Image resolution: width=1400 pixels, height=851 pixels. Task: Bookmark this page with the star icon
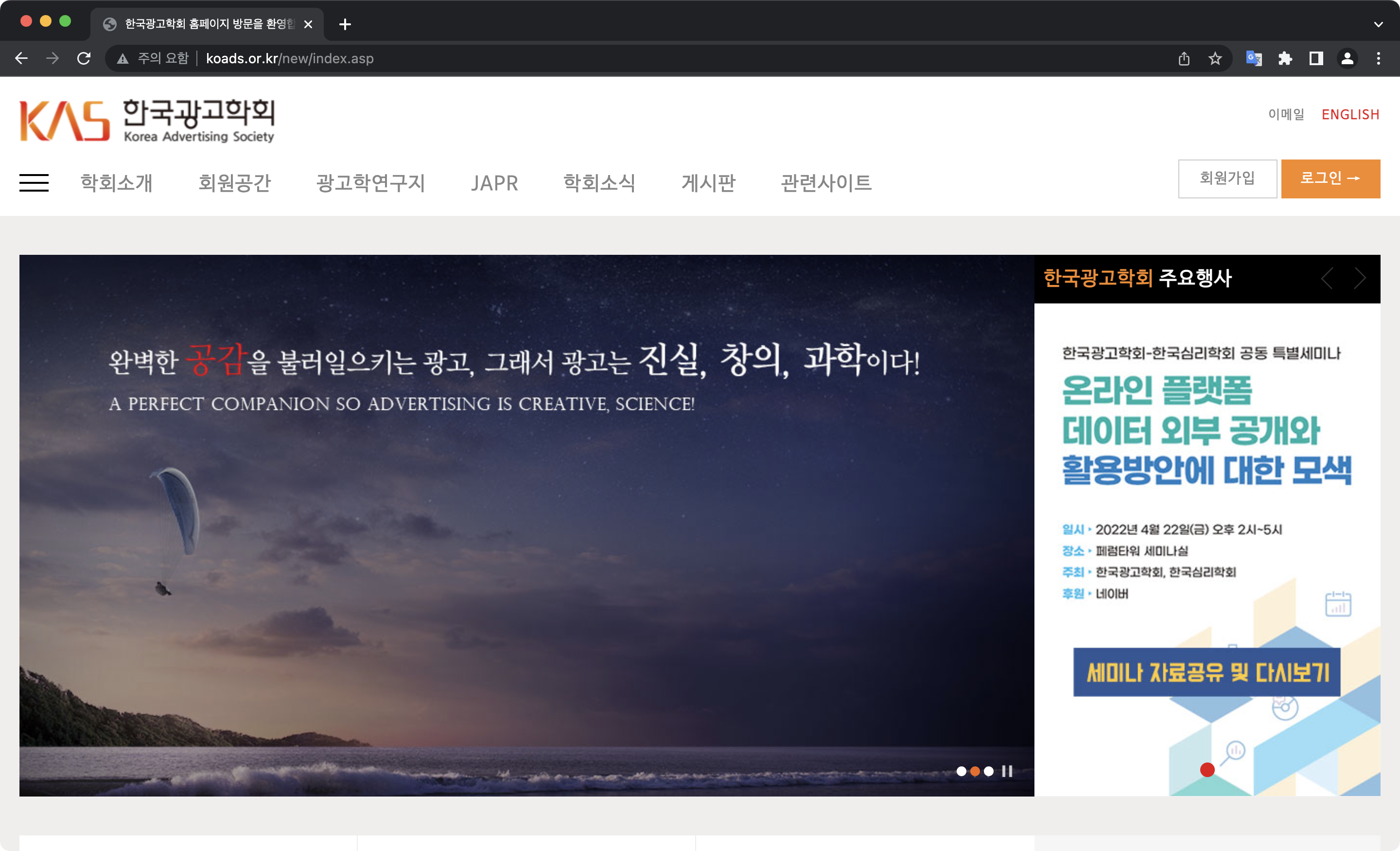(x=1215, y=58)
